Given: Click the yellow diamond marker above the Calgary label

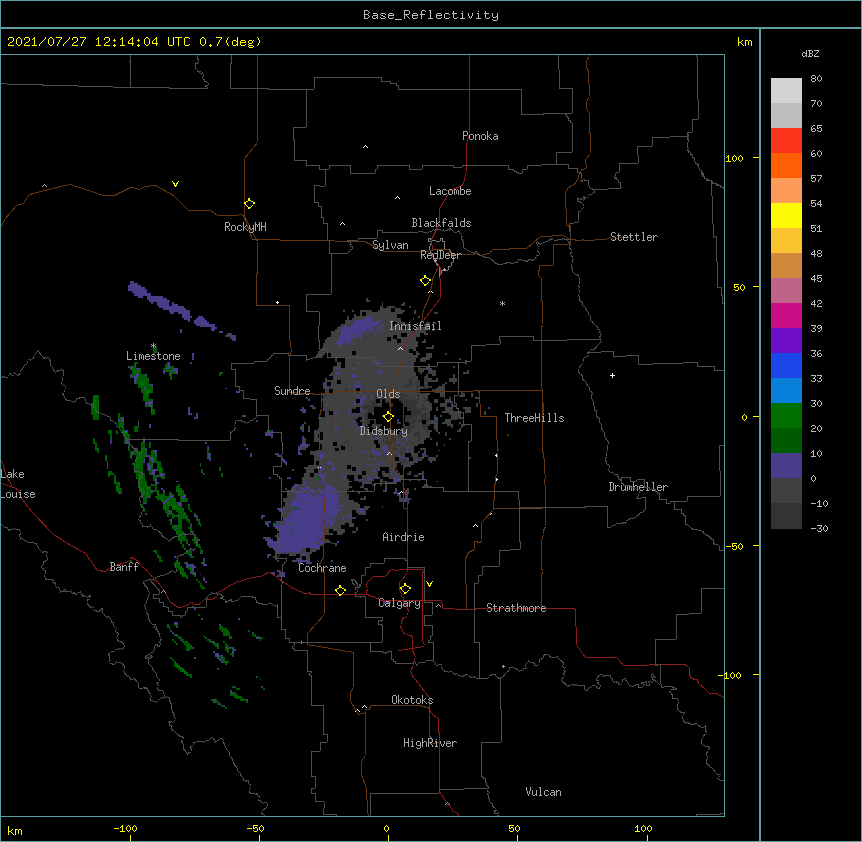Looking at the screenshot, I should 405,589.
